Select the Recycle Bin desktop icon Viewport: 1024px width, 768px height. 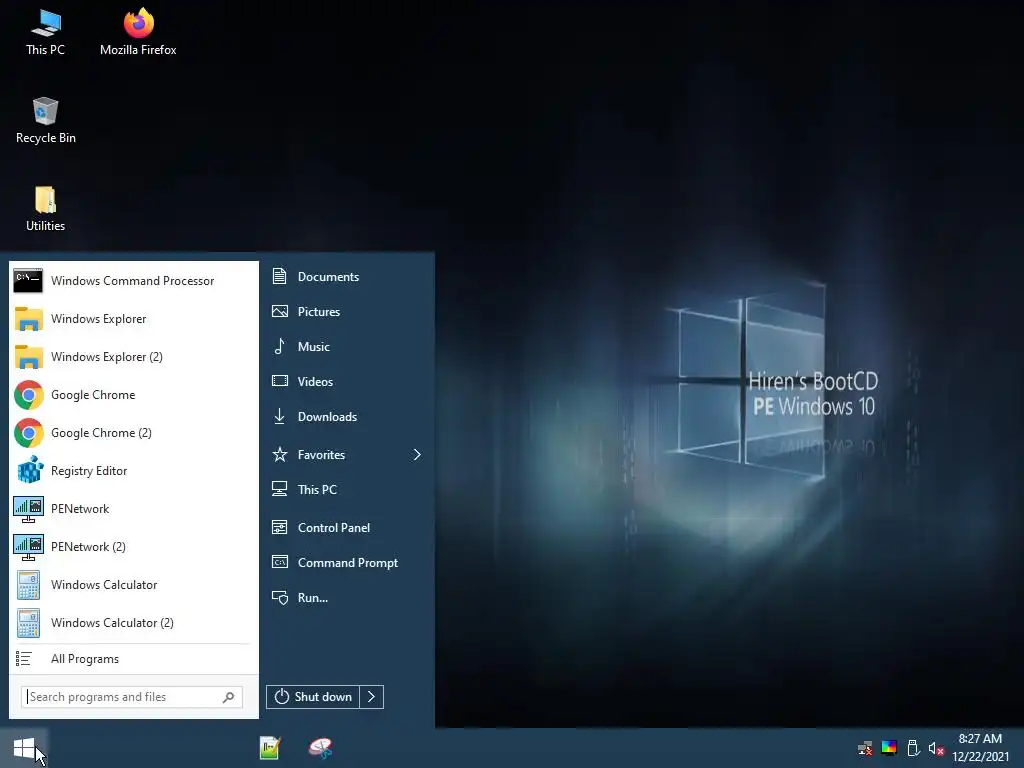(45, 121)
